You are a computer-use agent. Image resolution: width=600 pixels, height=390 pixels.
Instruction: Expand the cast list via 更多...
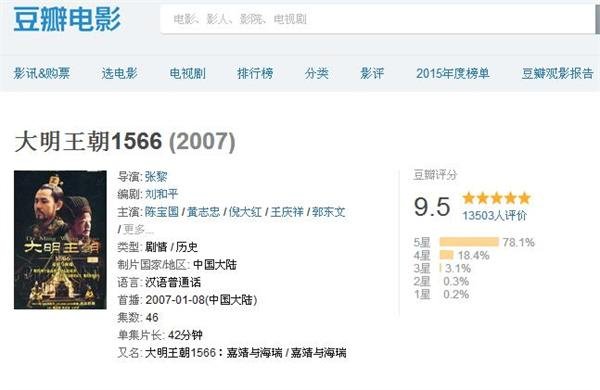click(x=138, y=230)
